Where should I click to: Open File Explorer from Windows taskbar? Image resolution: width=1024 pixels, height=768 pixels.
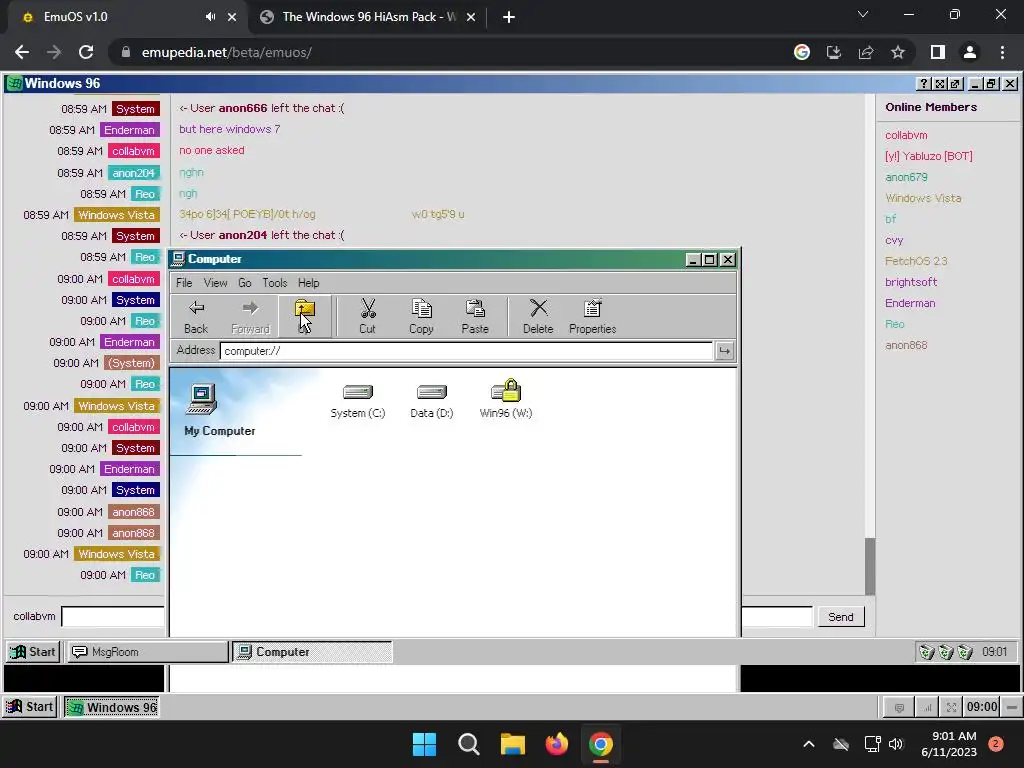point(513,744)
